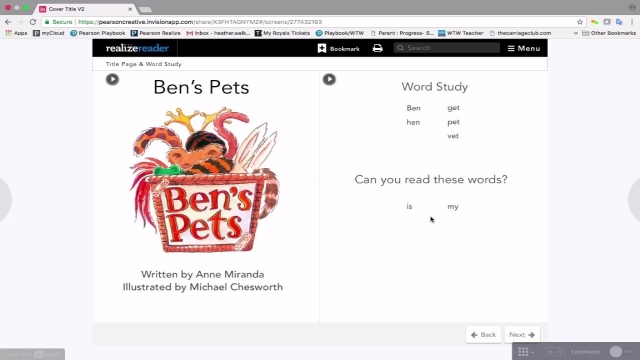Click the Chrome profile icon at top right

[x=632, y=7]
